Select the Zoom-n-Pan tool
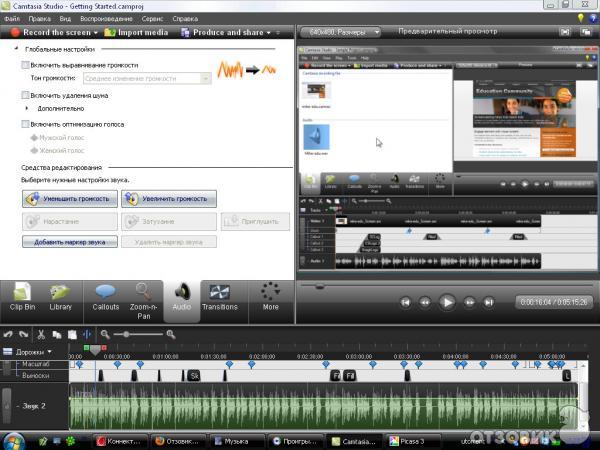Image resolution: width=600 pixels, height=450 pixels. [145, 297]
